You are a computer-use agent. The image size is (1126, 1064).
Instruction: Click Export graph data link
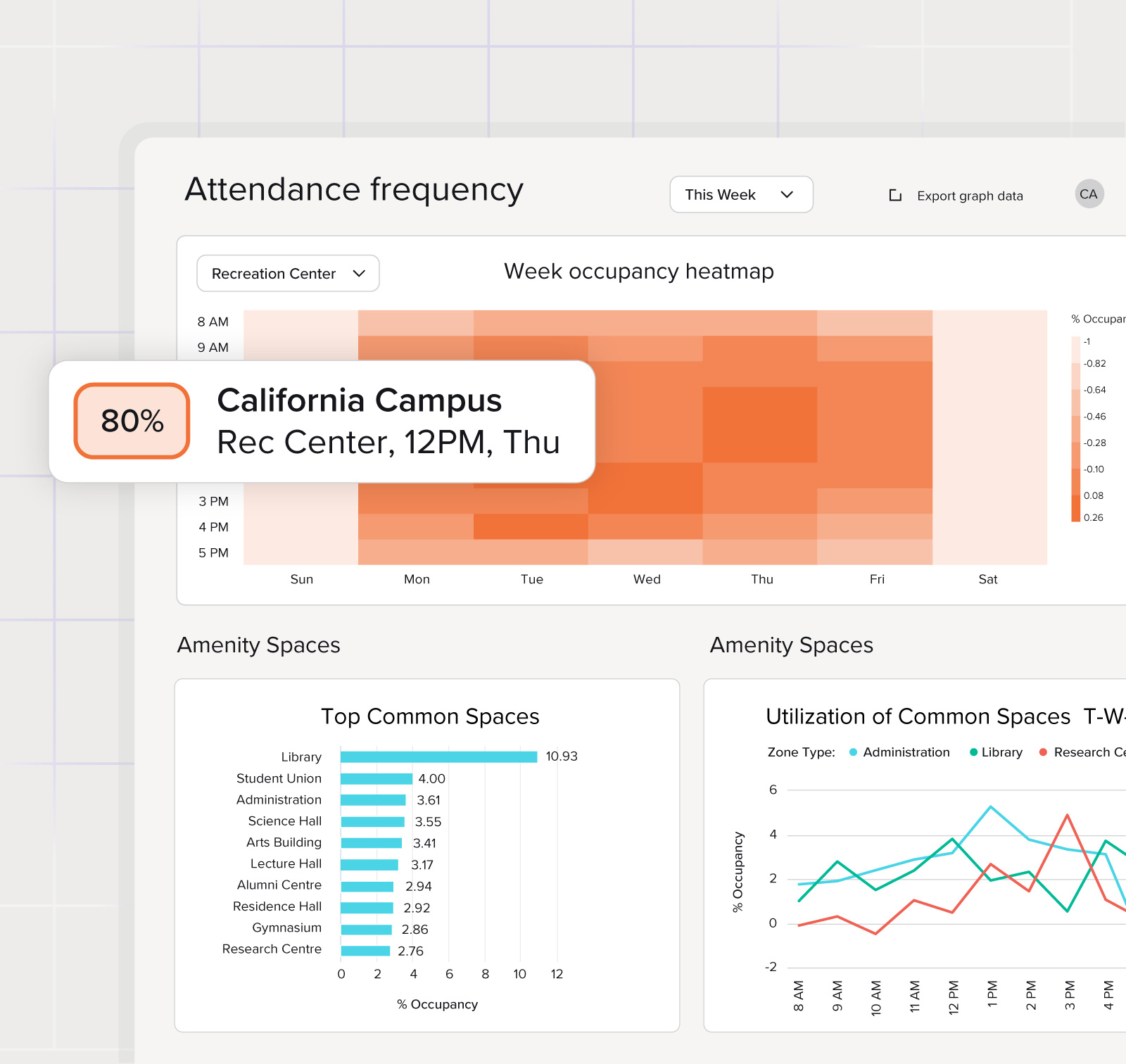pyautogui.click(x=970, y=196)
